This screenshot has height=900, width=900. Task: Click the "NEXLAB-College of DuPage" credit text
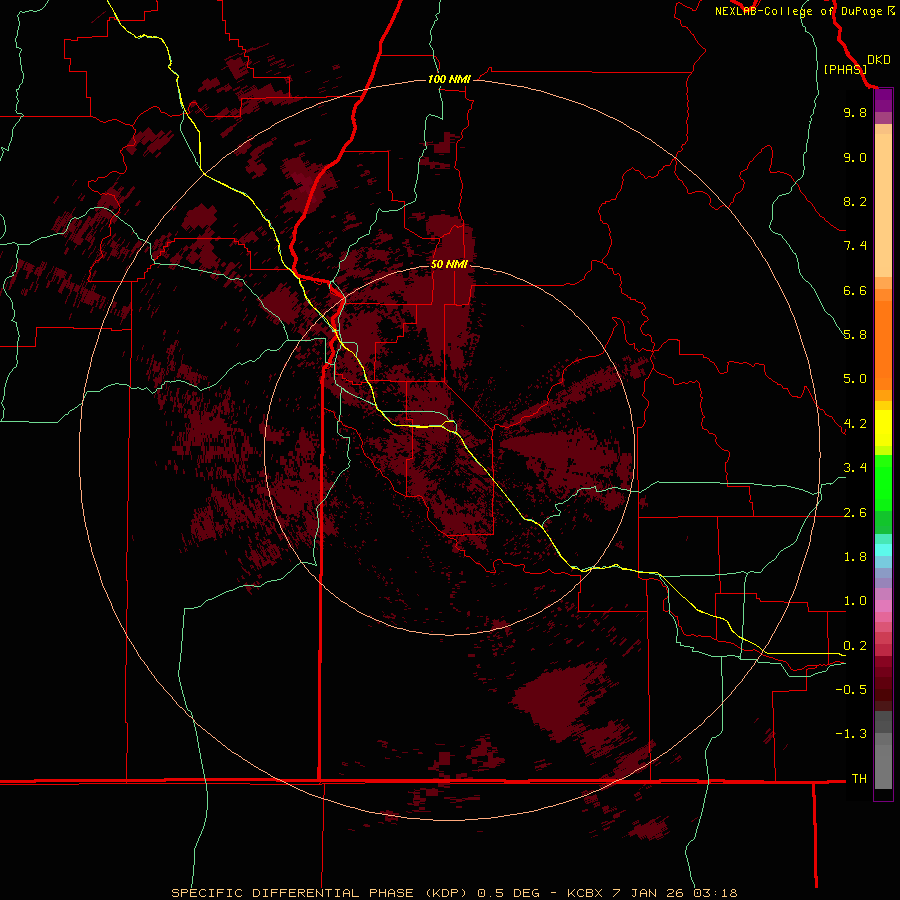coord(798,11)
